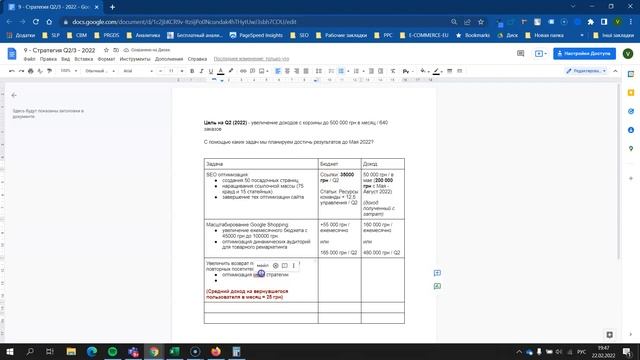Open the paragraph style dropdown
The height and width of the screenshot is (360, 640).
[100, 71]
